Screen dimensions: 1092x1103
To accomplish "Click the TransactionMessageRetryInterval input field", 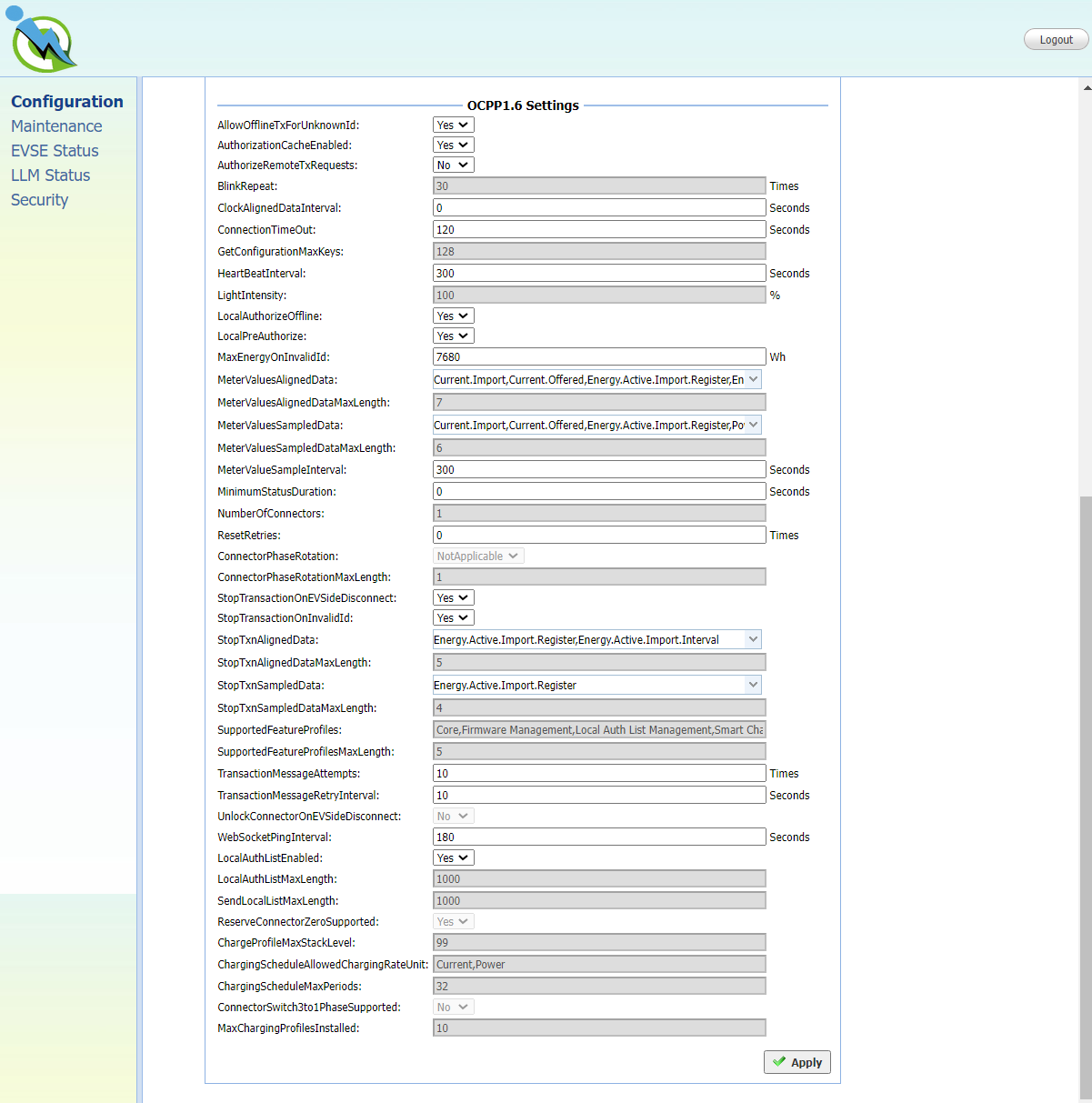I will 599,796.
